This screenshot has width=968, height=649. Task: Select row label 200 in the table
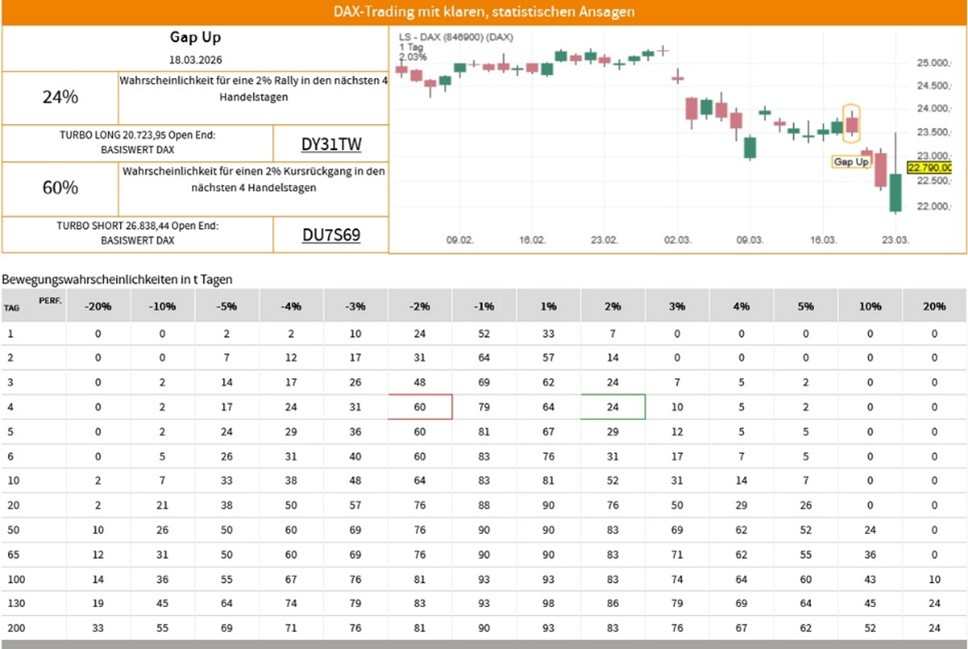click(x=13, y=627)
